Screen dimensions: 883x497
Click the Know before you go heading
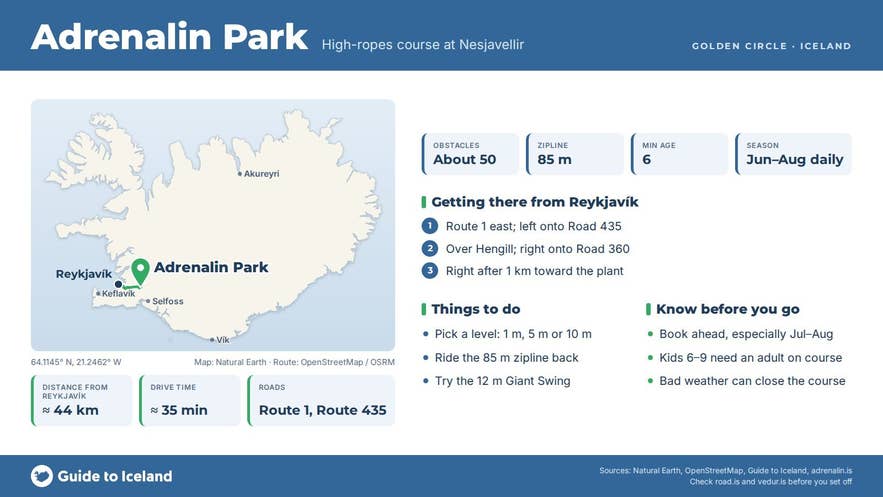[728, 309]
